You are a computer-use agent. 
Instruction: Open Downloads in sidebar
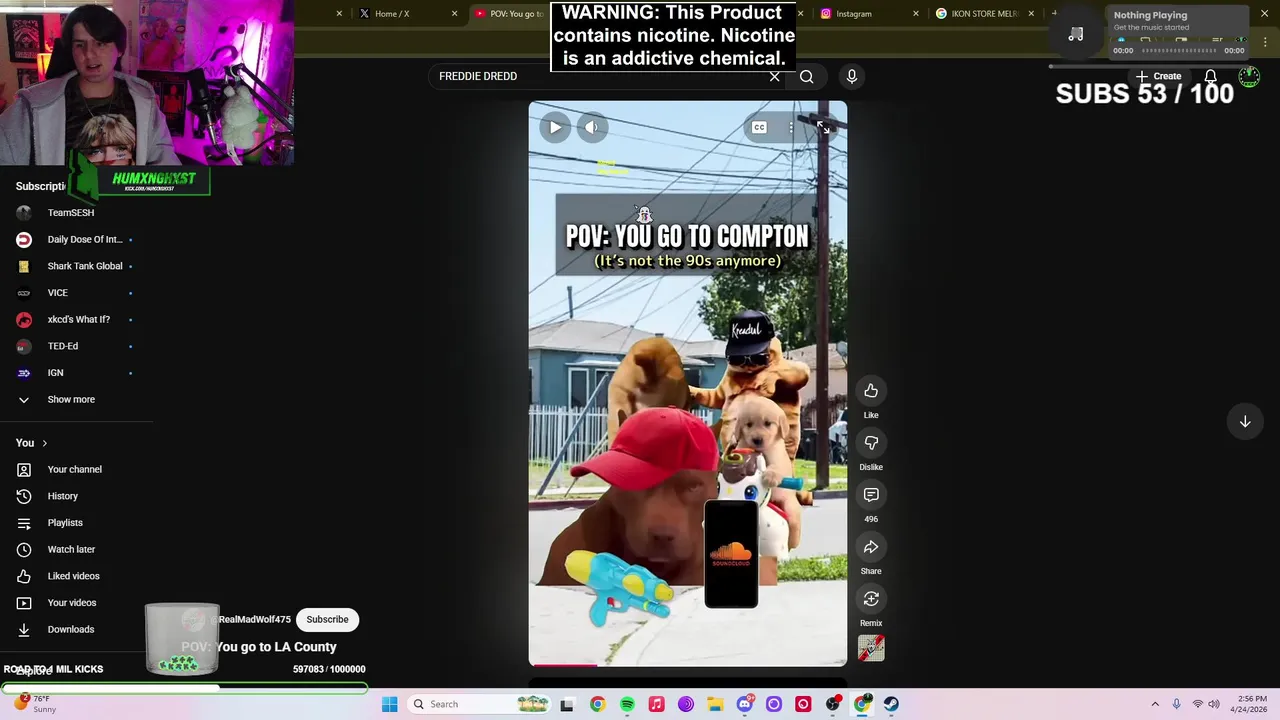(72, 630)
